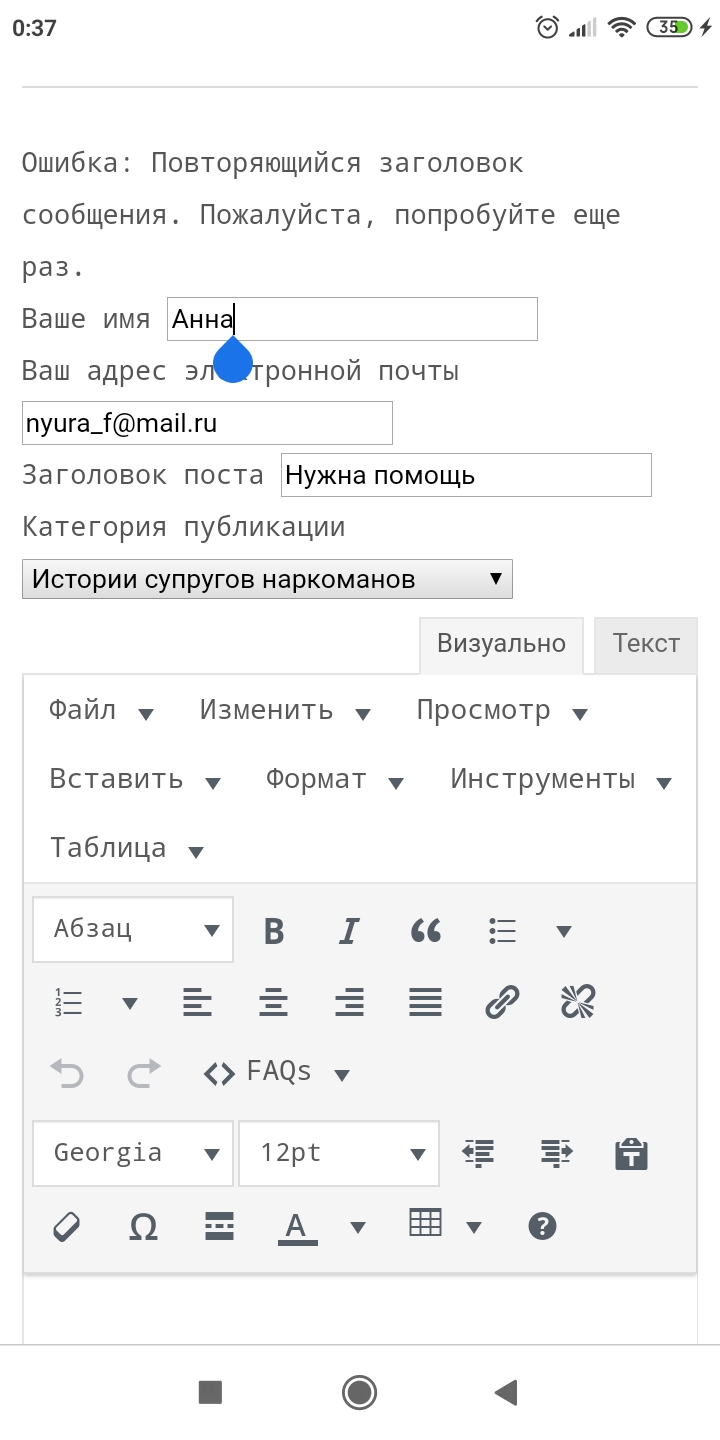
Task: Open the editor help question mark icon
Action: coord(542,1226)
